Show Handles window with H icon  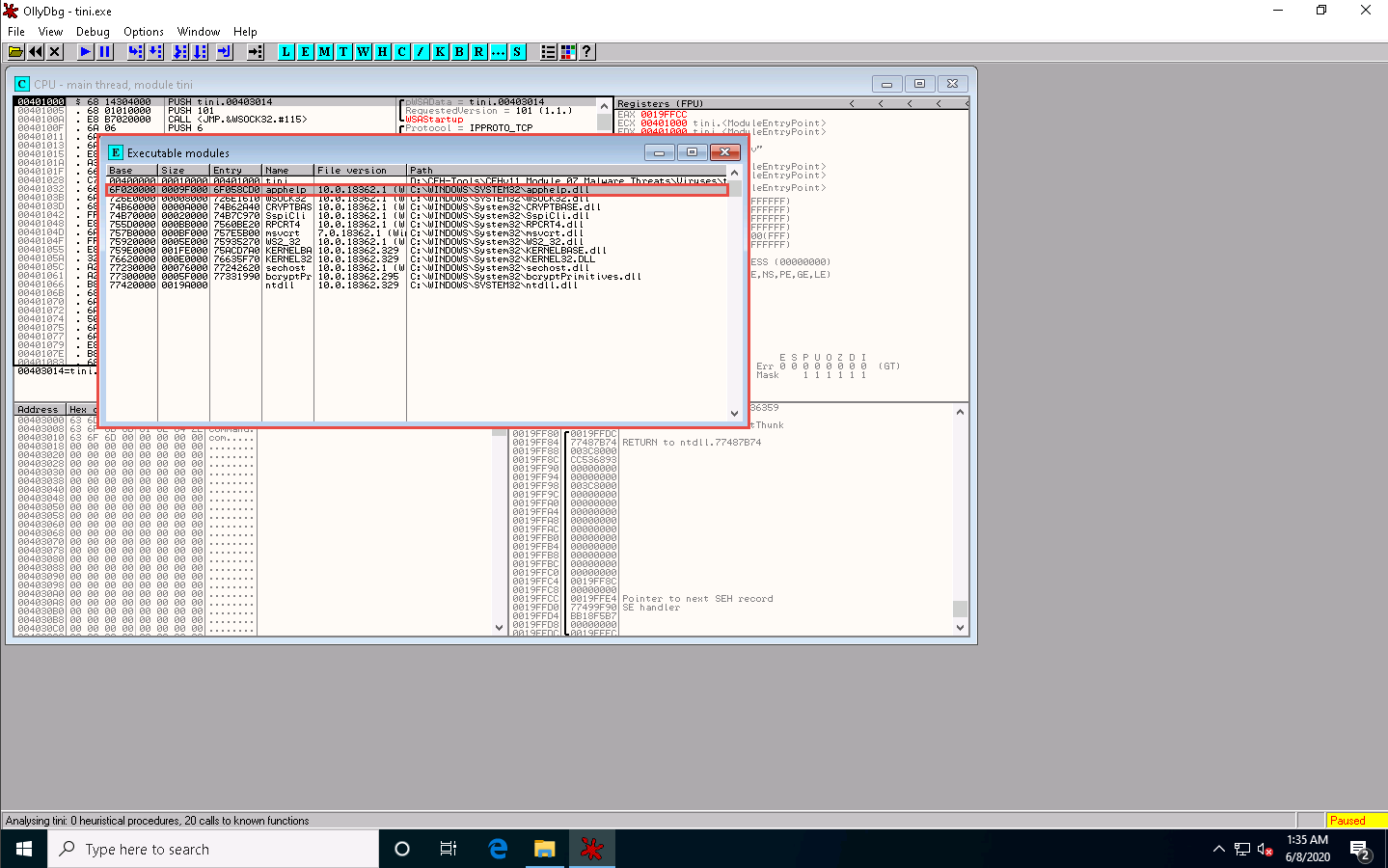pyautogui.click(x=383, y=52)
